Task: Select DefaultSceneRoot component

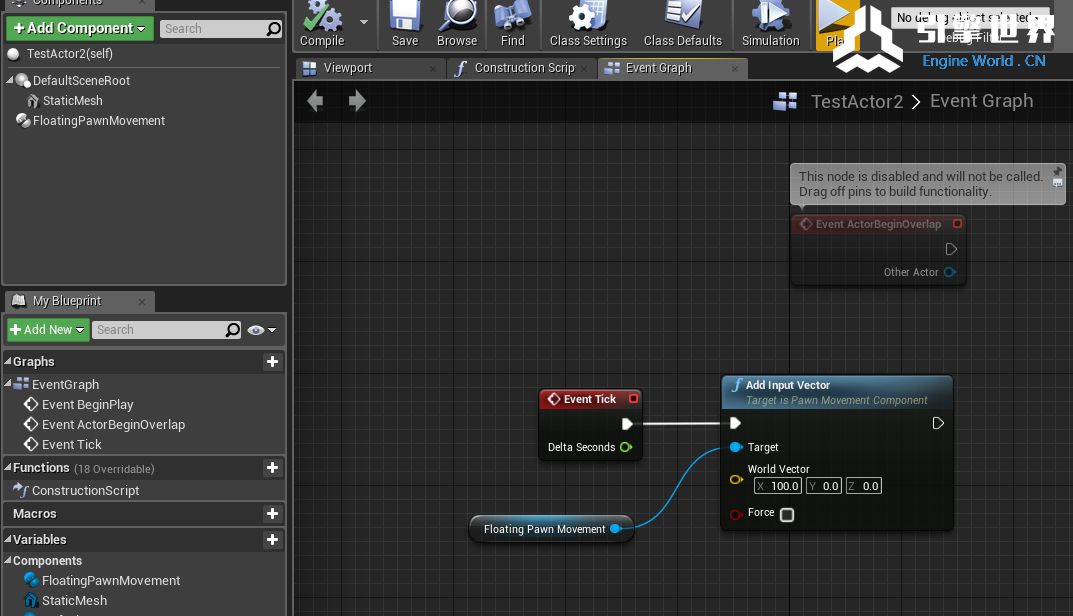Action: [81, 81]
